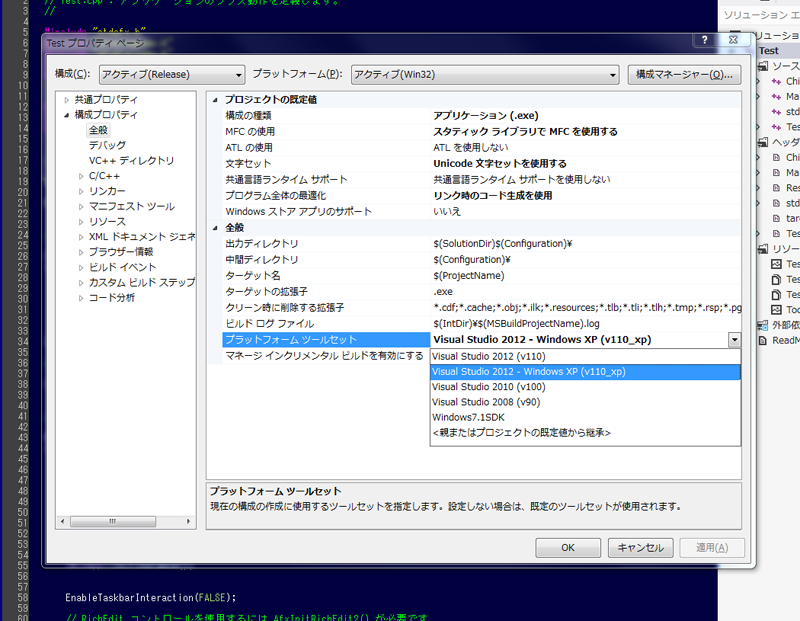Viewport: 800px width, 621px height.
Task: Select VC++ ディレクトリ in the tree
Action: [x=131, y=161]
